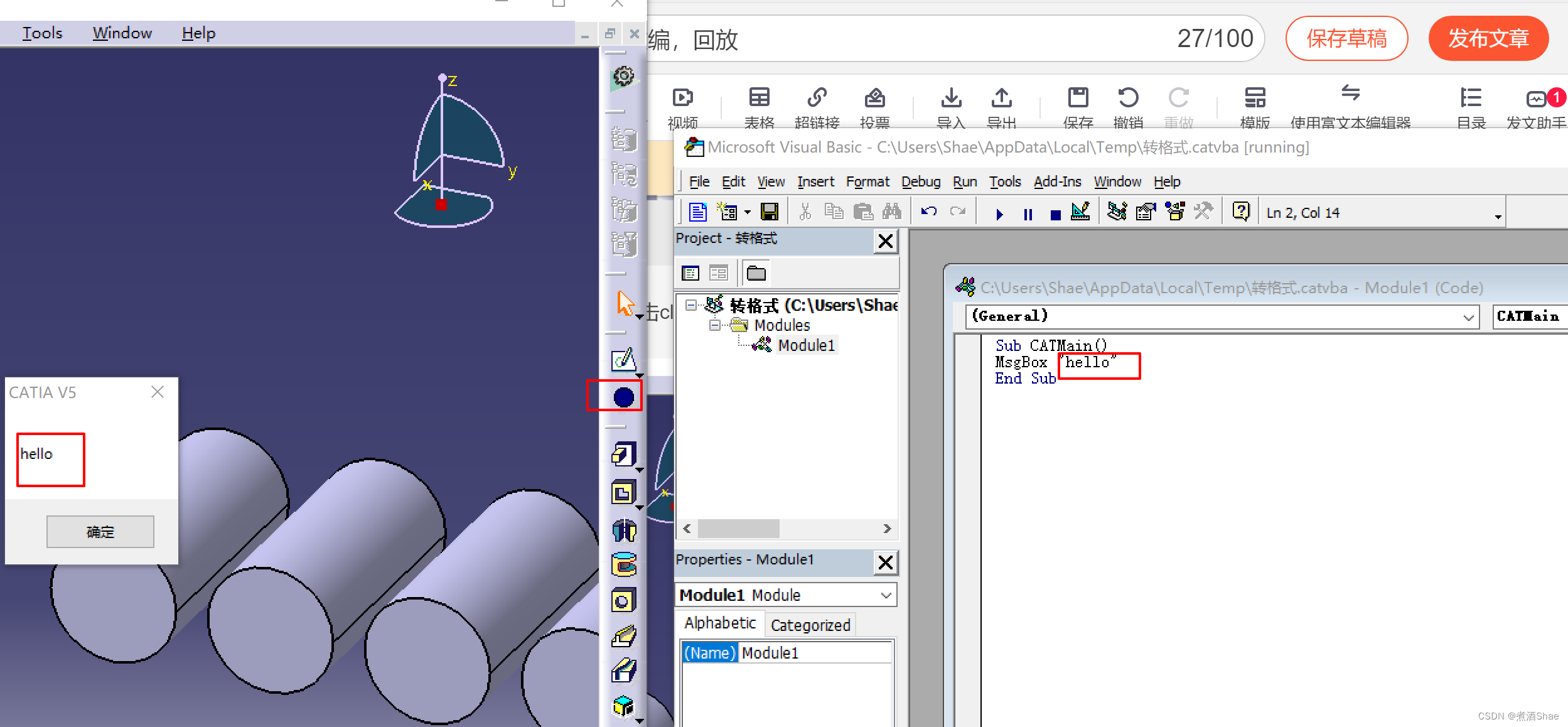
Task: Open the Format menu in Visual Basic
Action: click(x=867, y=182)
